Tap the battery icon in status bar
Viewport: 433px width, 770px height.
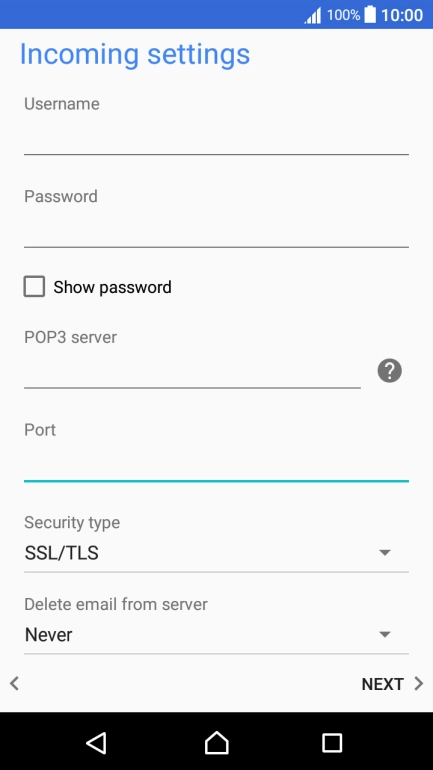tap(370, 15)
